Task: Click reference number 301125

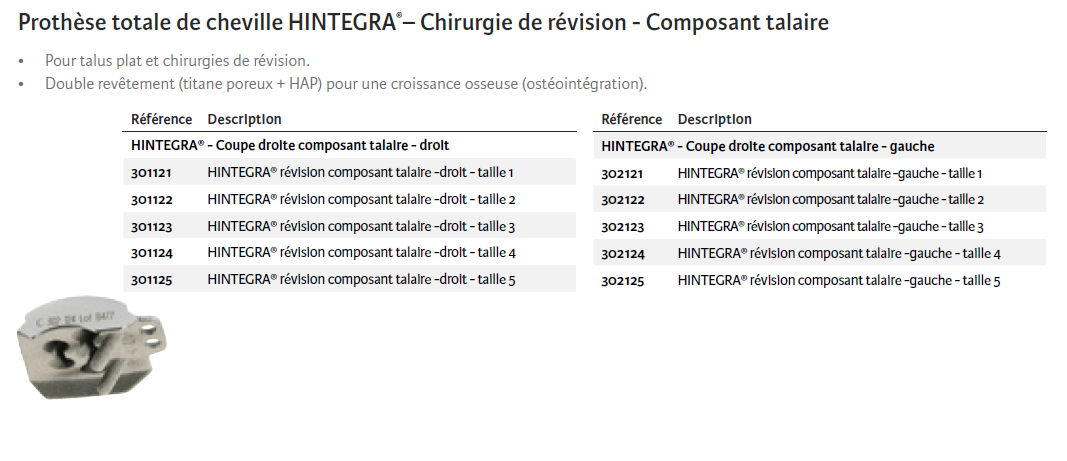Action: tap(151, 280)
